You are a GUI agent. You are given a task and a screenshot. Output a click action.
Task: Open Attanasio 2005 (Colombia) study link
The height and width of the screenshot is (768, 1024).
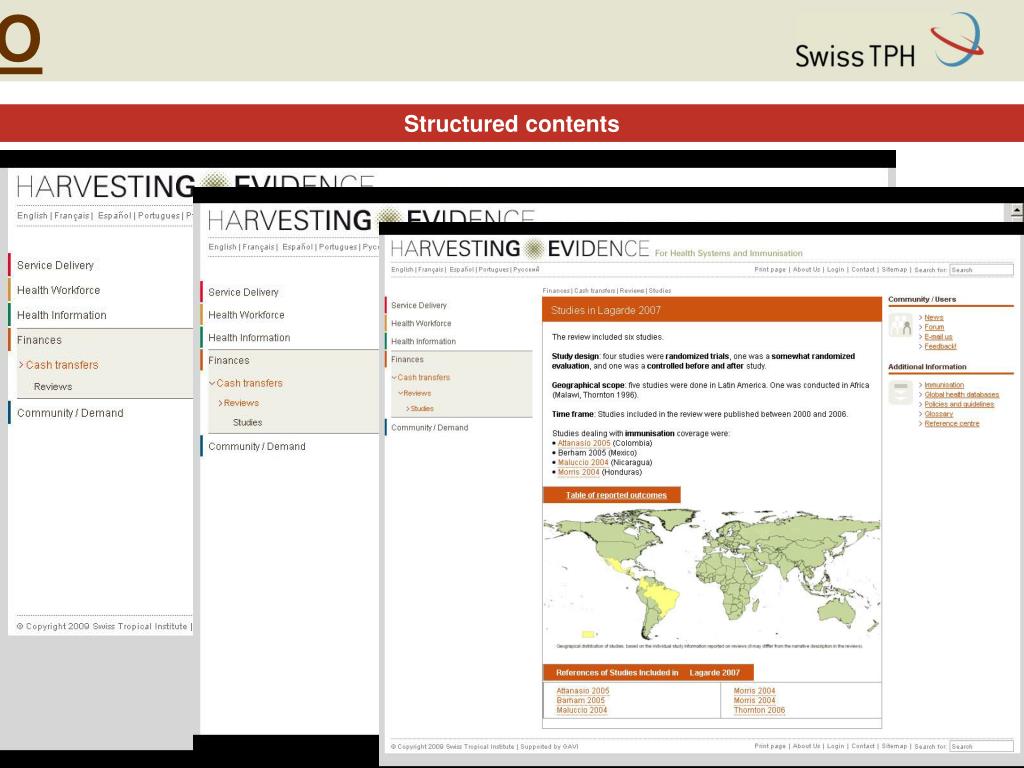click(x=584, y=443)
